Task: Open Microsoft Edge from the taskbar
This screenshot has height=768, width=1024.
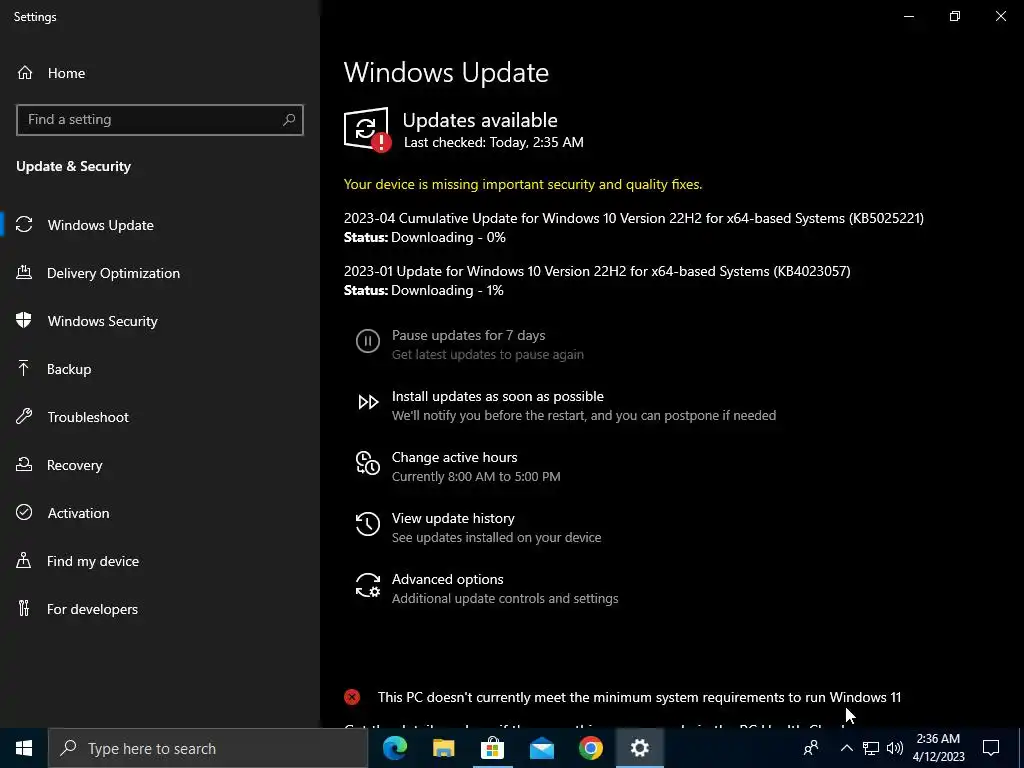Action: click(394, 748)
